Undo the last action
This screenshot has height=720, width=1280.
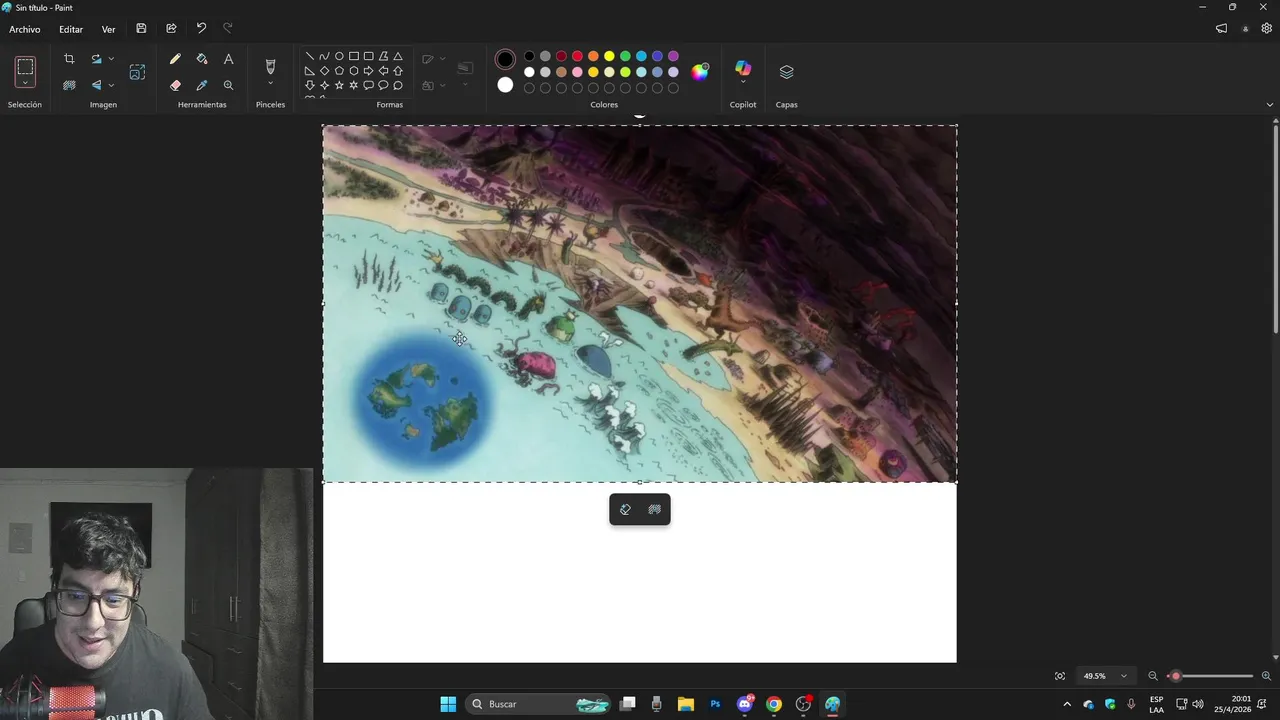pyautogui.click(x=201, y=29)
